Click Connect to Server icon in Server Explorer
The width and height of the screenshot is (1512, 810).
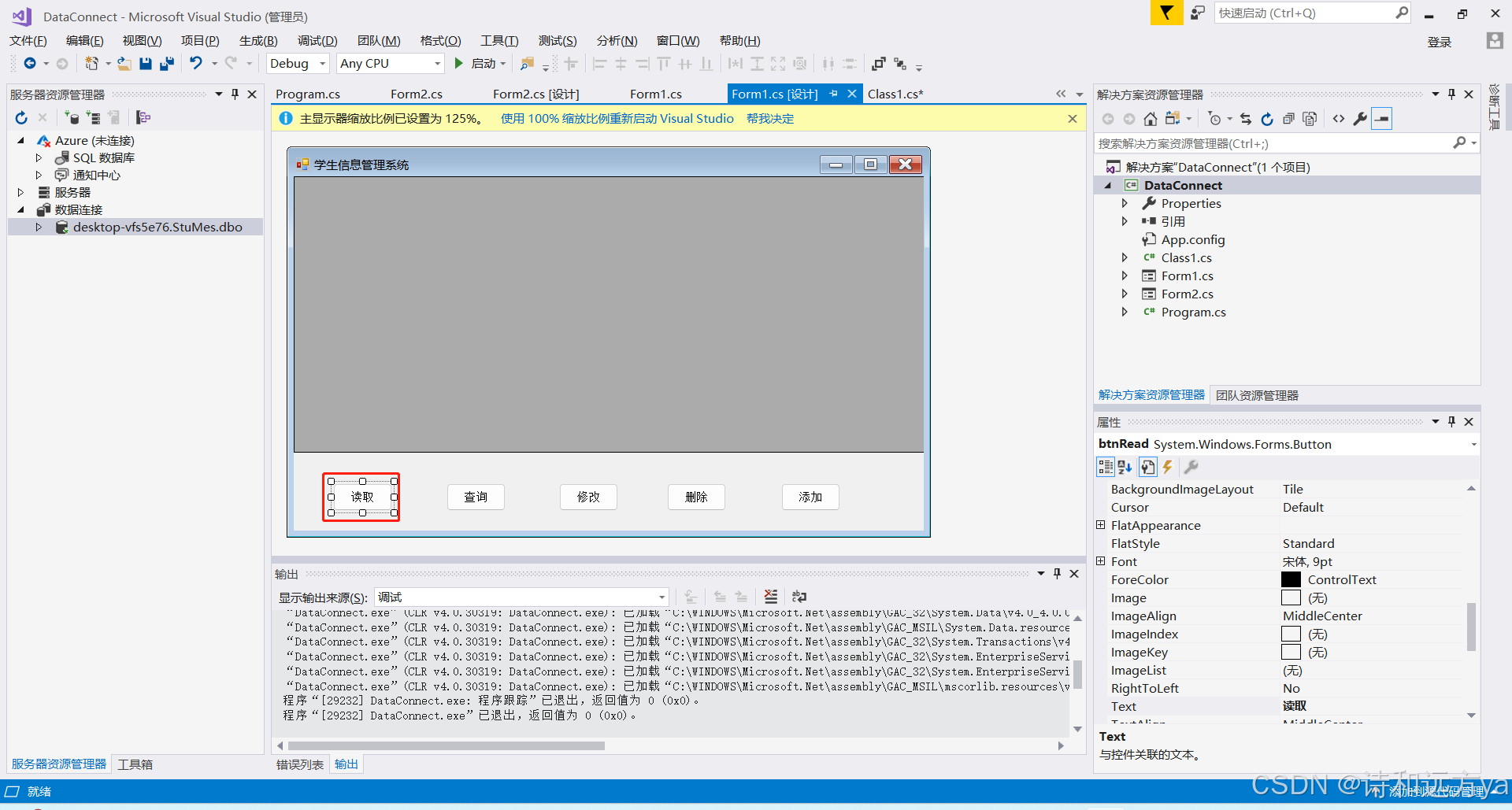pyautogui.click(x=93, y=118)
